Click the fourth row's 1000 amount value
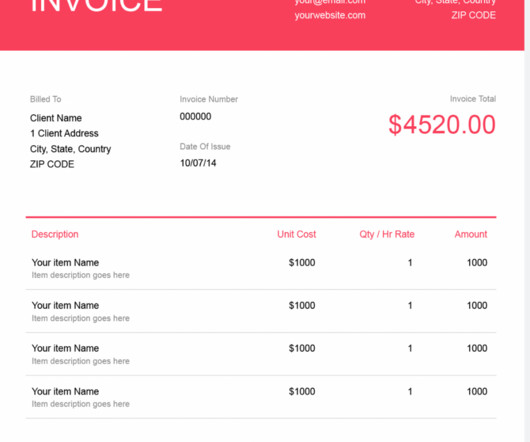This screenshot has height=442, width=530. pyautogui.click(x=477, y=391)
